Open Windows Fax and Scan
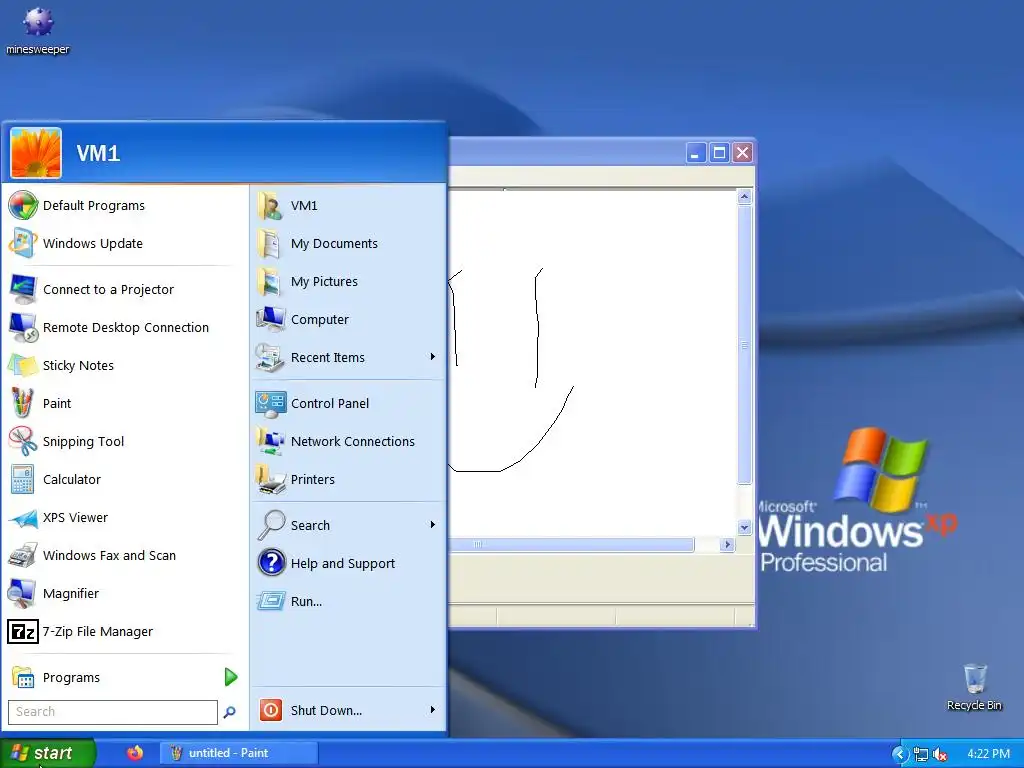The height and width of the screenshot is (768, 1024). (x=124, y=555)
